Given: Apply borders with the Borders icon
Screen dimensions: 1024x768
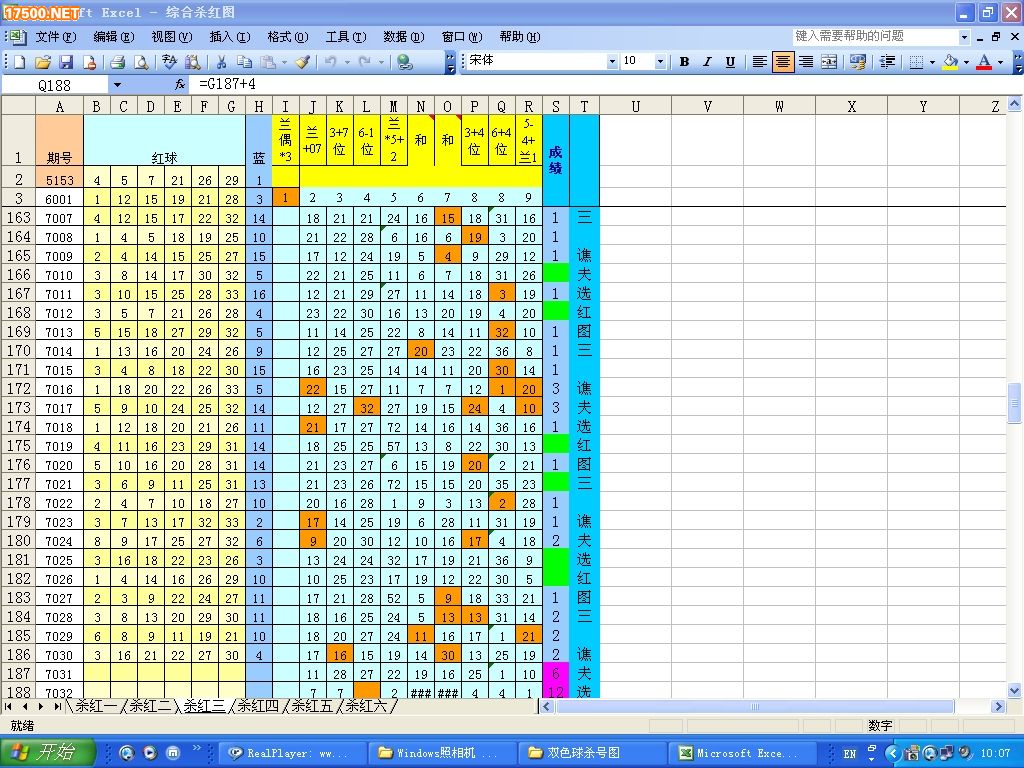Looking at the screenshot, I should pyautogui.click(x=916, y=62).
